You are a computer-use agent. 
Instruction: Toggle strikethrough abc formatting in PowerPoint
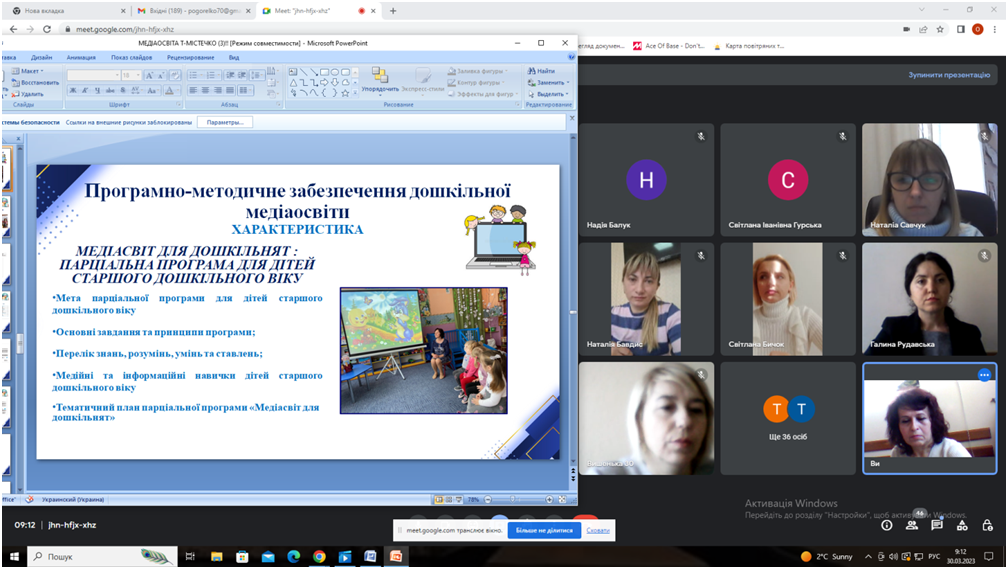point(111,91)
